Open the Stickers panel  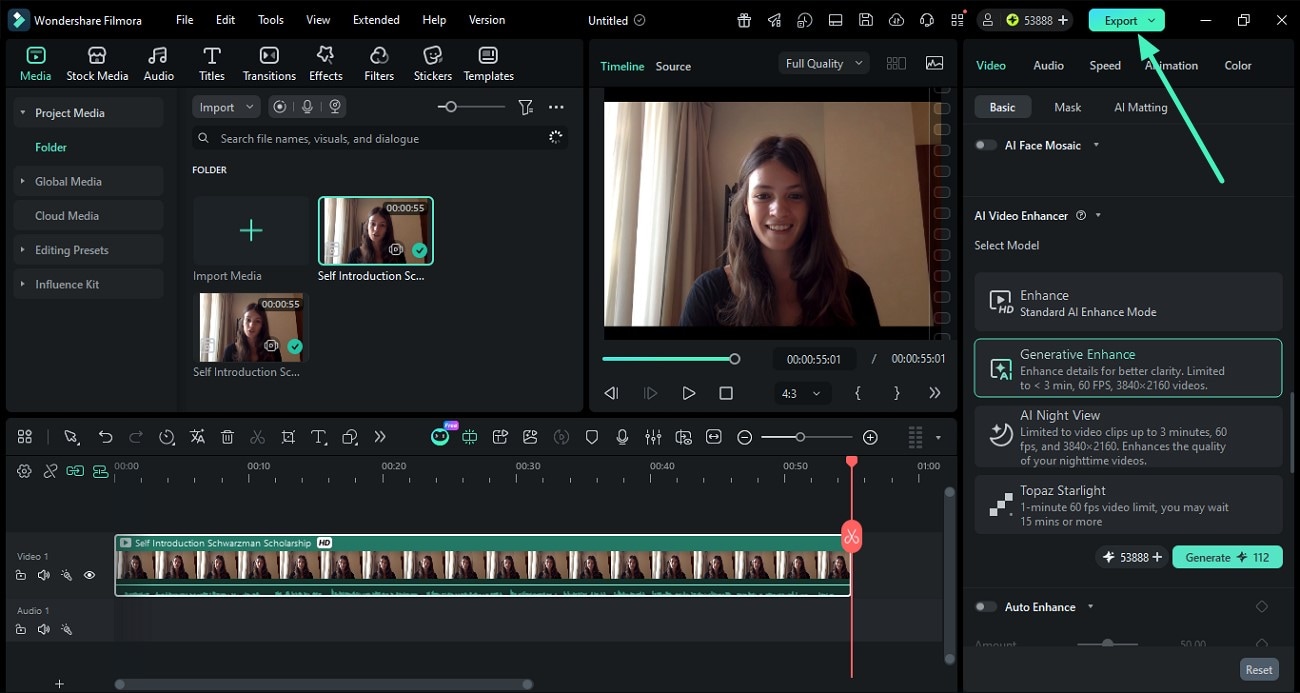click(x=433, y=64)
